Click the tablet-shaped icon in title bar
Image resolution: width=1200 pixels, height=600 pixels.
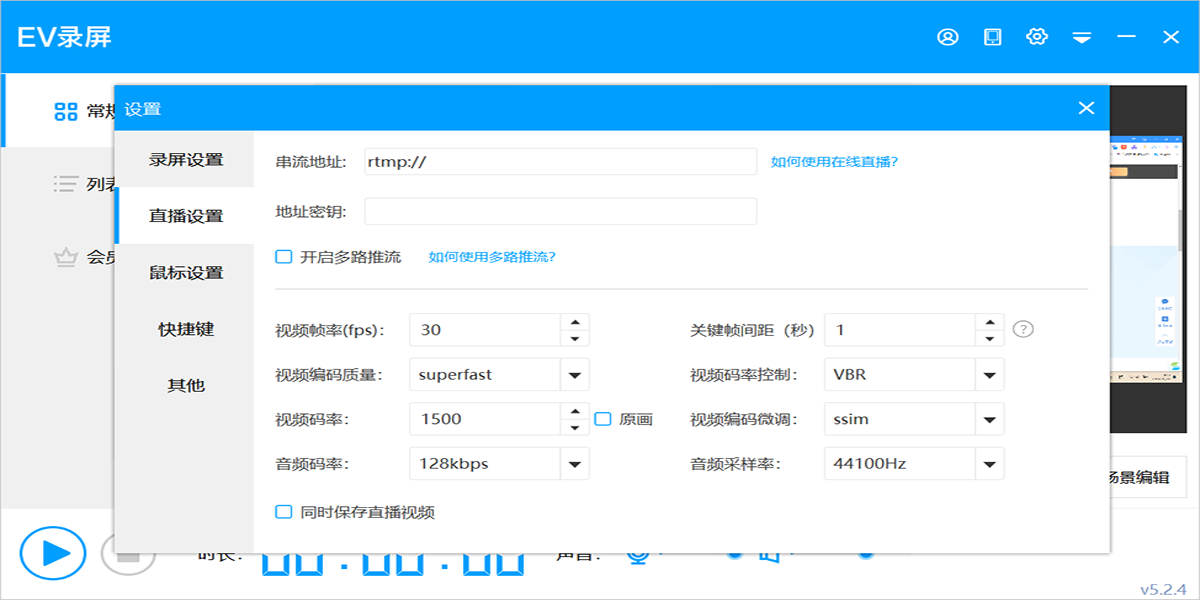(x=992, y=37)
